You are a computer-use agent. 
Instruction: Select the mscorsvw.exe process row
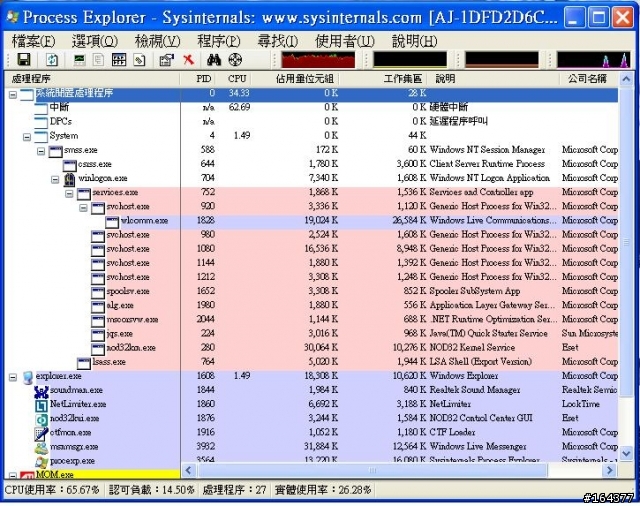311,320
